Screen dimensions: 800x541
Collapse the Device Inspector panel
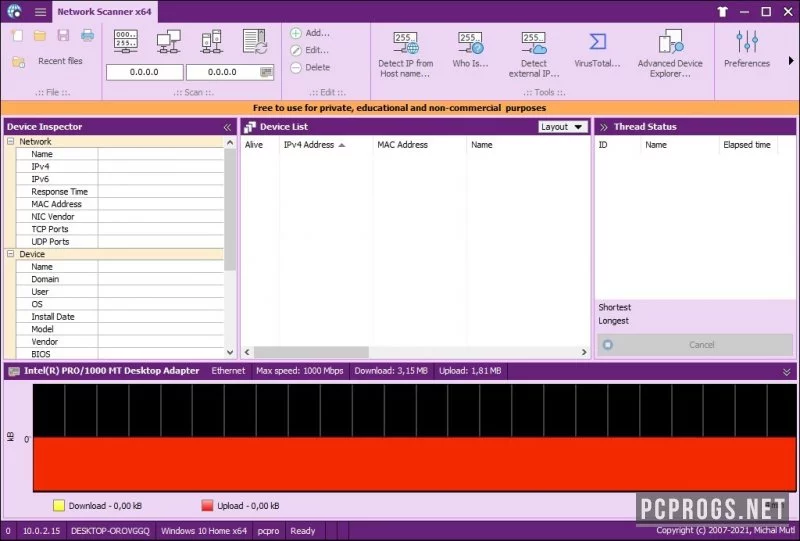pos(227,127)
